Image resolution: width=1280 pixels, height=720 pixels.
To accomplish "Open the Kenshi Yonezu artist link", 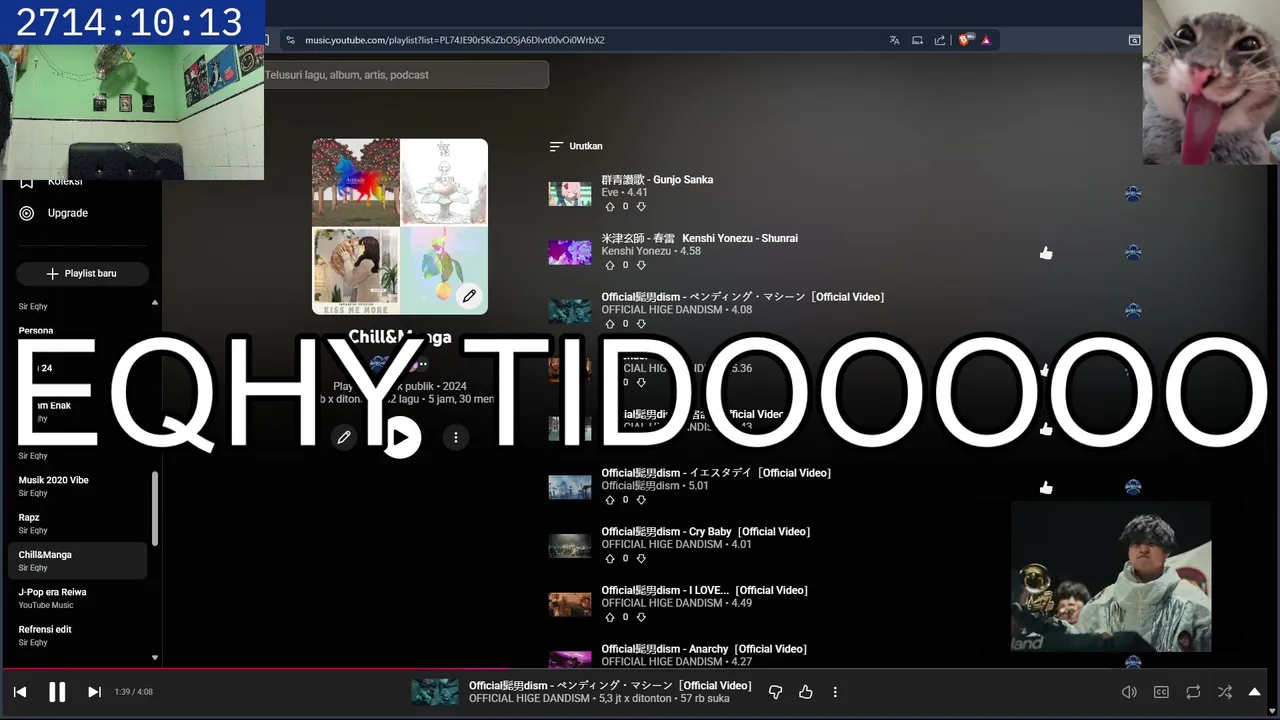I will [x=636, y=251].
